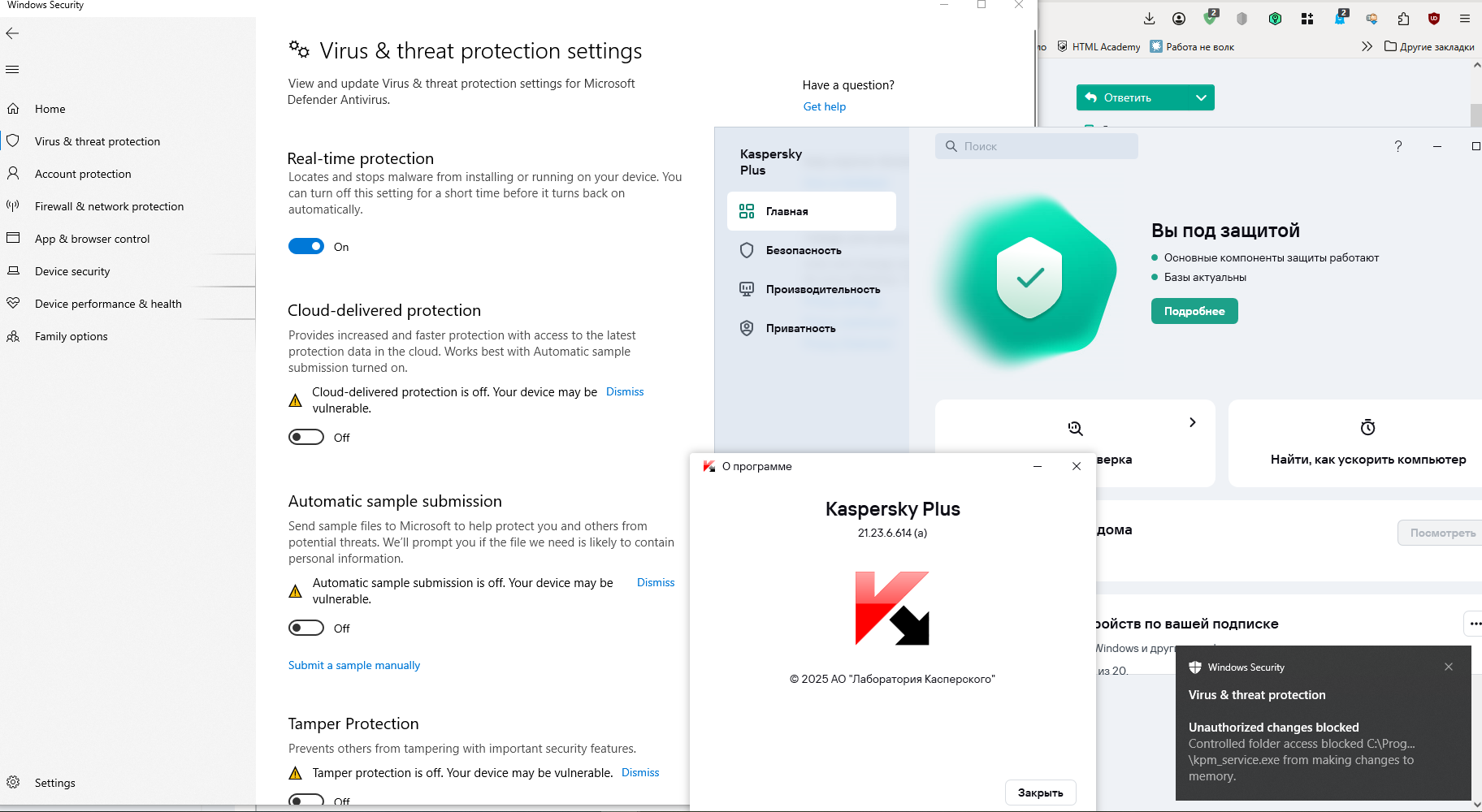Click the gray shield extension icon
This screenshot has height=812, width=1482.
point(1241,19)
